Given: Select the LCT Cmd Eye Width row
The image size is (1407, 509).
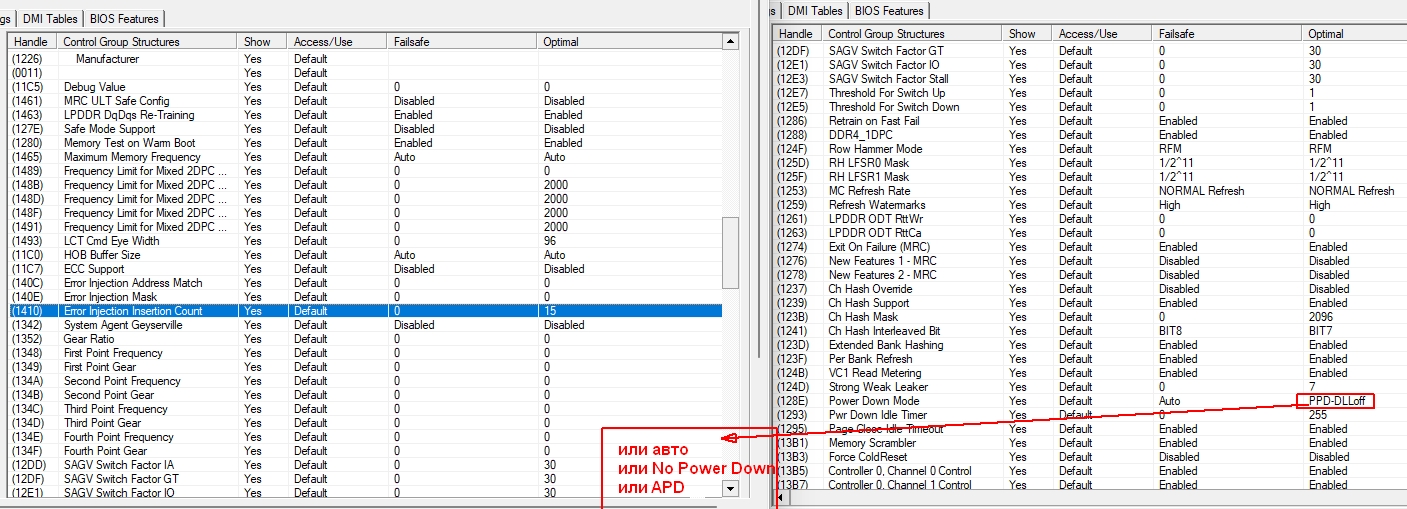Looking at the screenshot, I should click(365, 241).
